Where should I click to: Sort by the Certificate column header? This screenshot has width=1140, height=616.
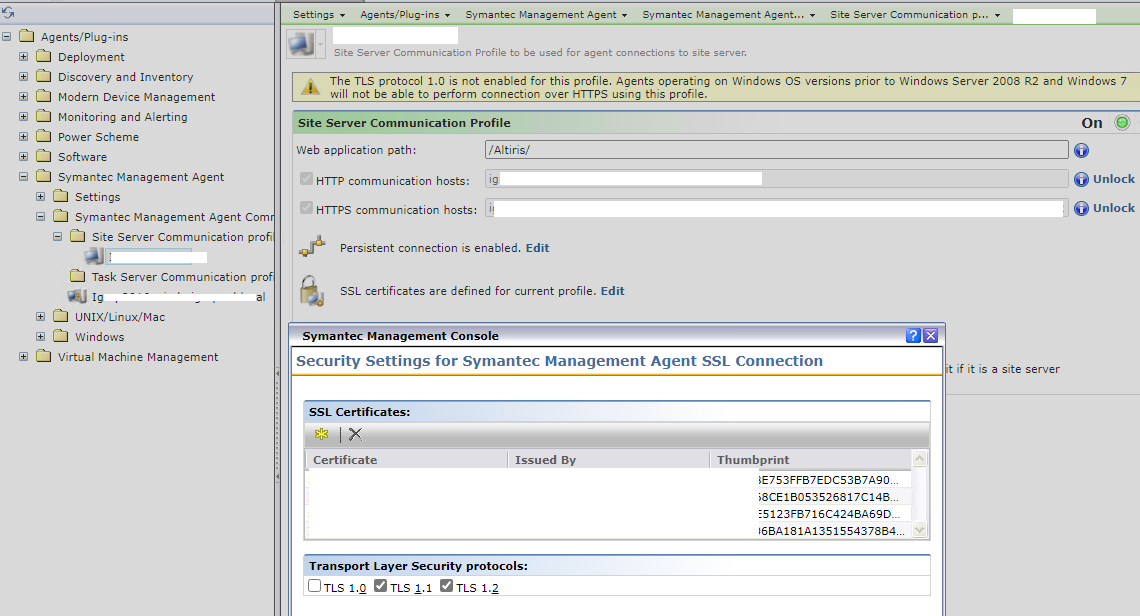(406, 460)
